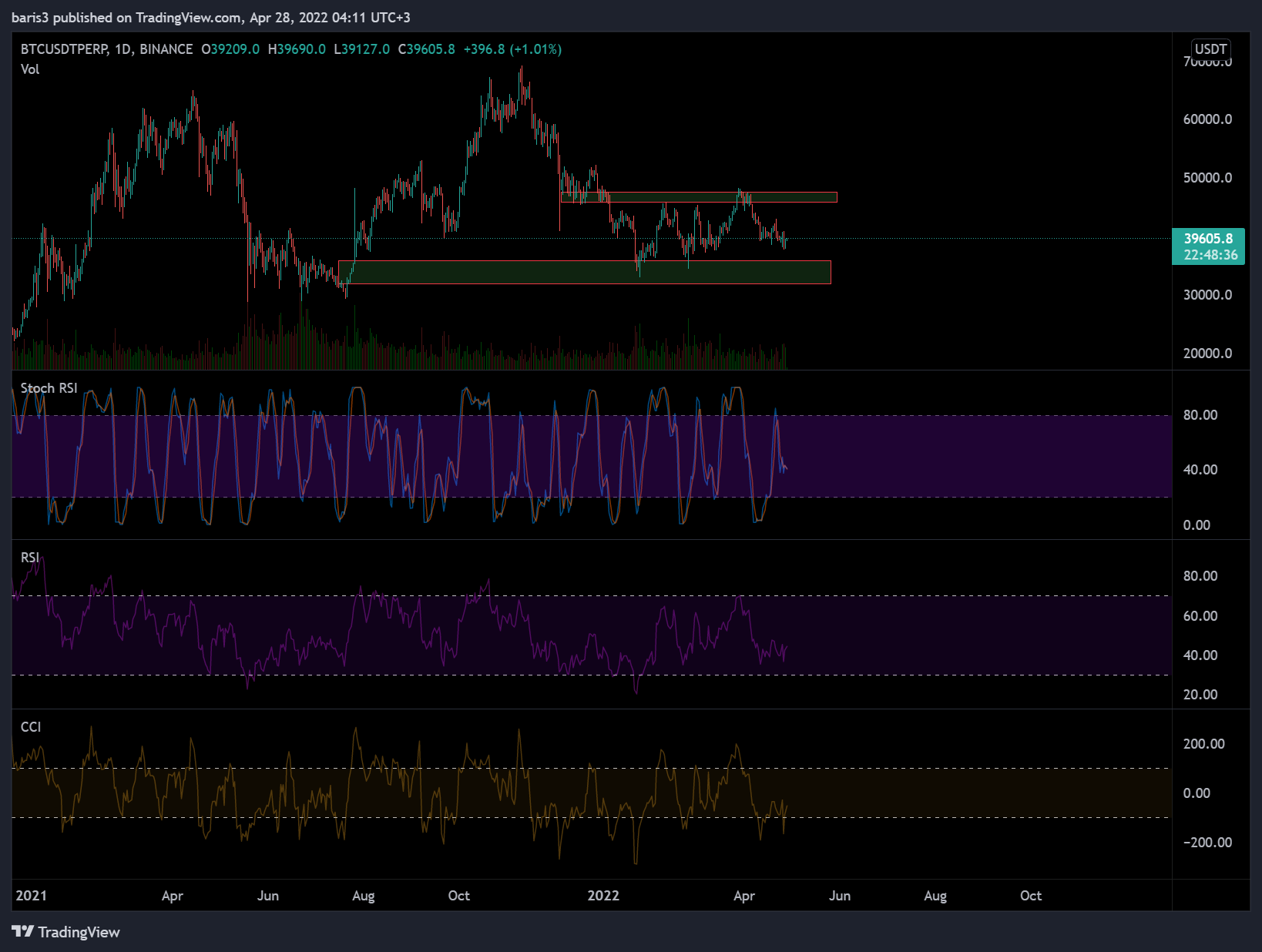
Task: Click the TradingView.com text in the header
Action: (x=189, y=18)
